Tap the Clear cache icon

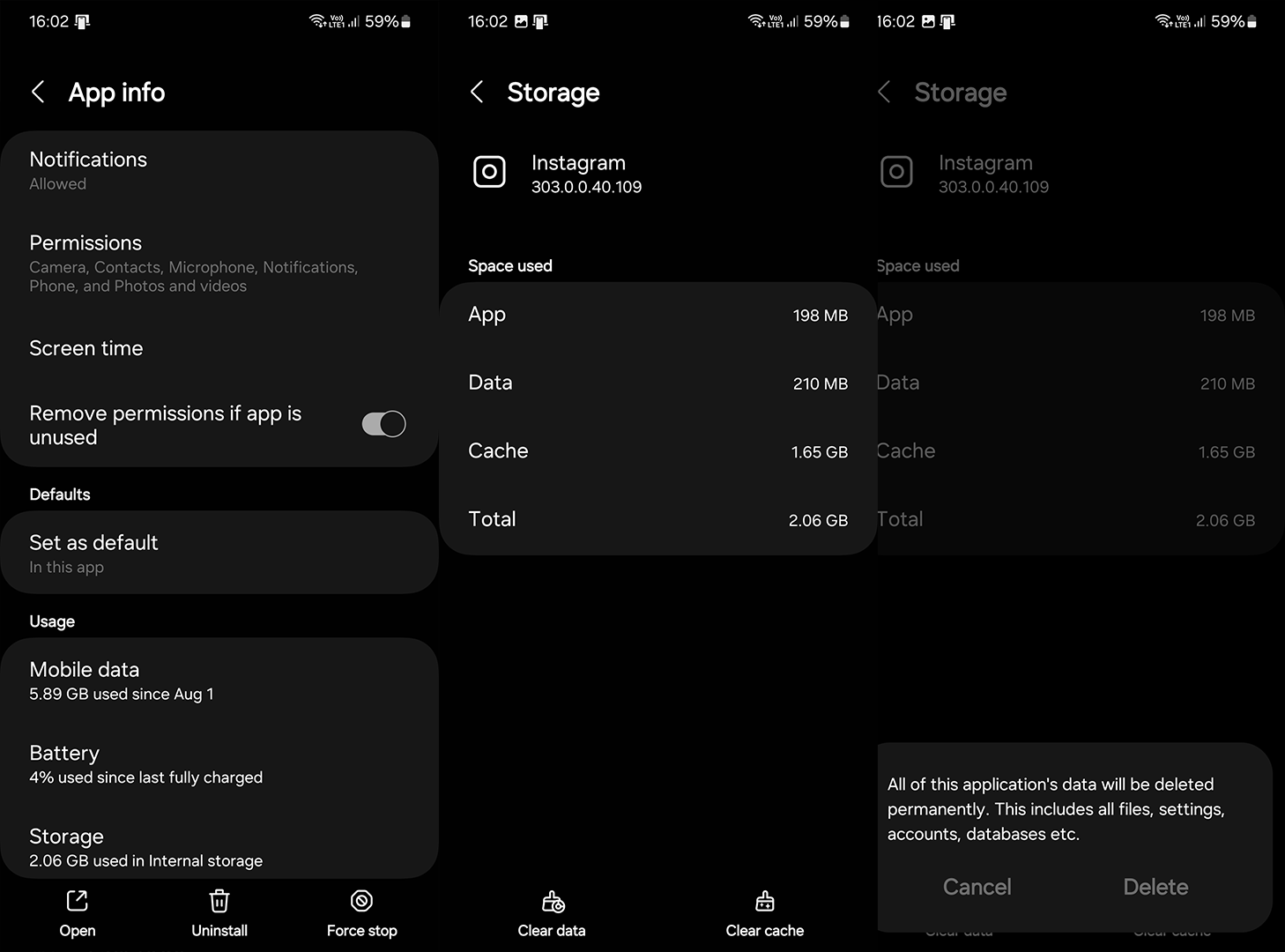[765, 901]
